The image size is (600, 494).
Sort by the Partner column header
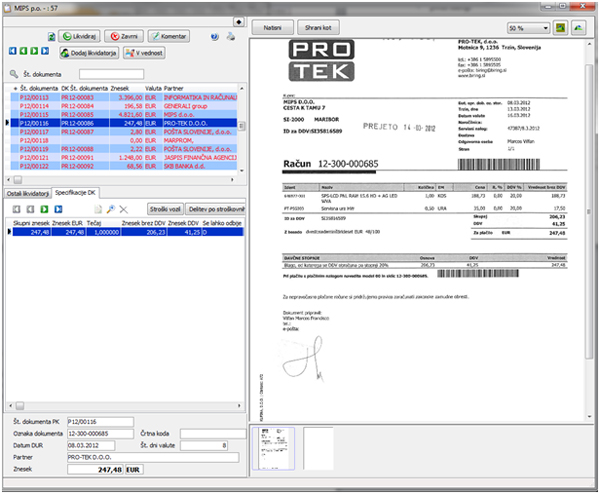[200, 88]
